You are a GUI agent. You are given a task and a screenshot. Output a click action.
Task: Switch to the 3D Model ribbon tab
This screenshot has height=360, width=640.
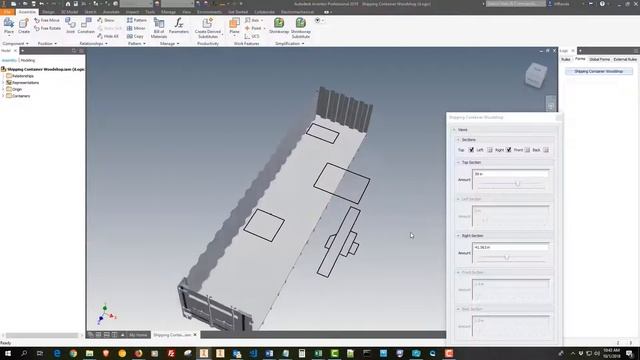tap(69, 12)
